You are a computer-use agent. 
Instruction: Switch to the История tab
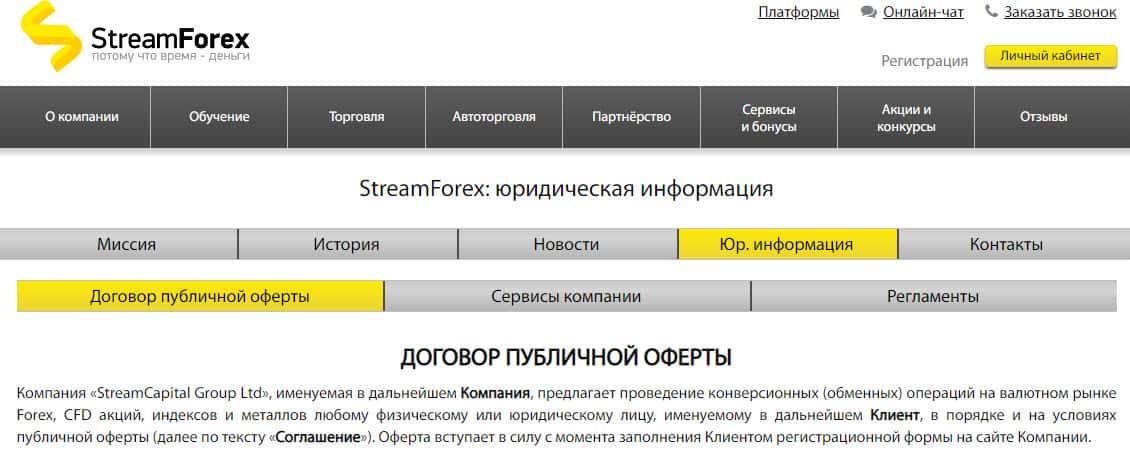[x=347, y=244]
